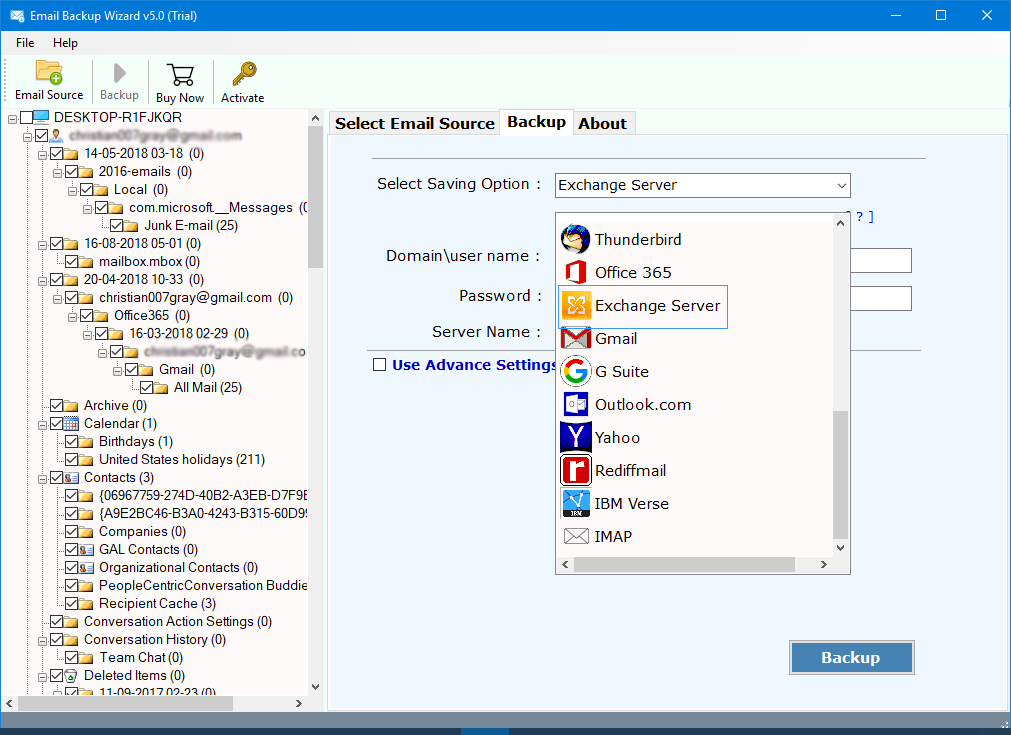Click the Calendar folder icon in the tree
The height and width of the screenshot is (735, 1011).
coord(71,424)
